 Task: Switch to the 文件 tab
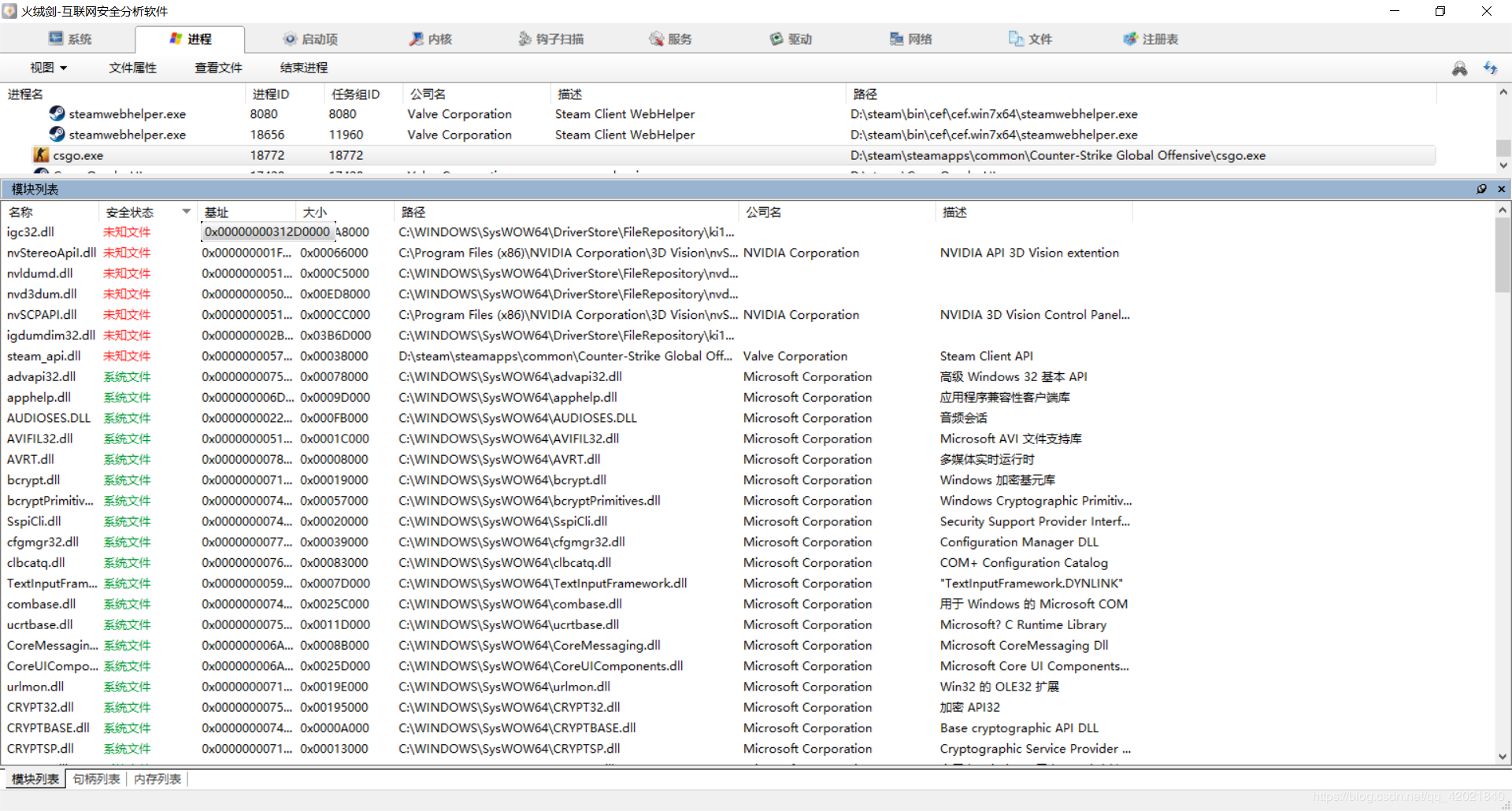pos(1030,39)
